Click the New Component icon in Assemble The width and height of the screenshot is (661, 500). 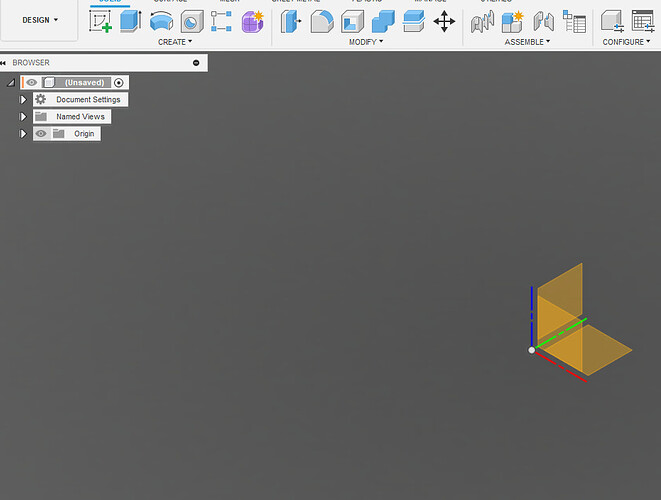(513, 21)
